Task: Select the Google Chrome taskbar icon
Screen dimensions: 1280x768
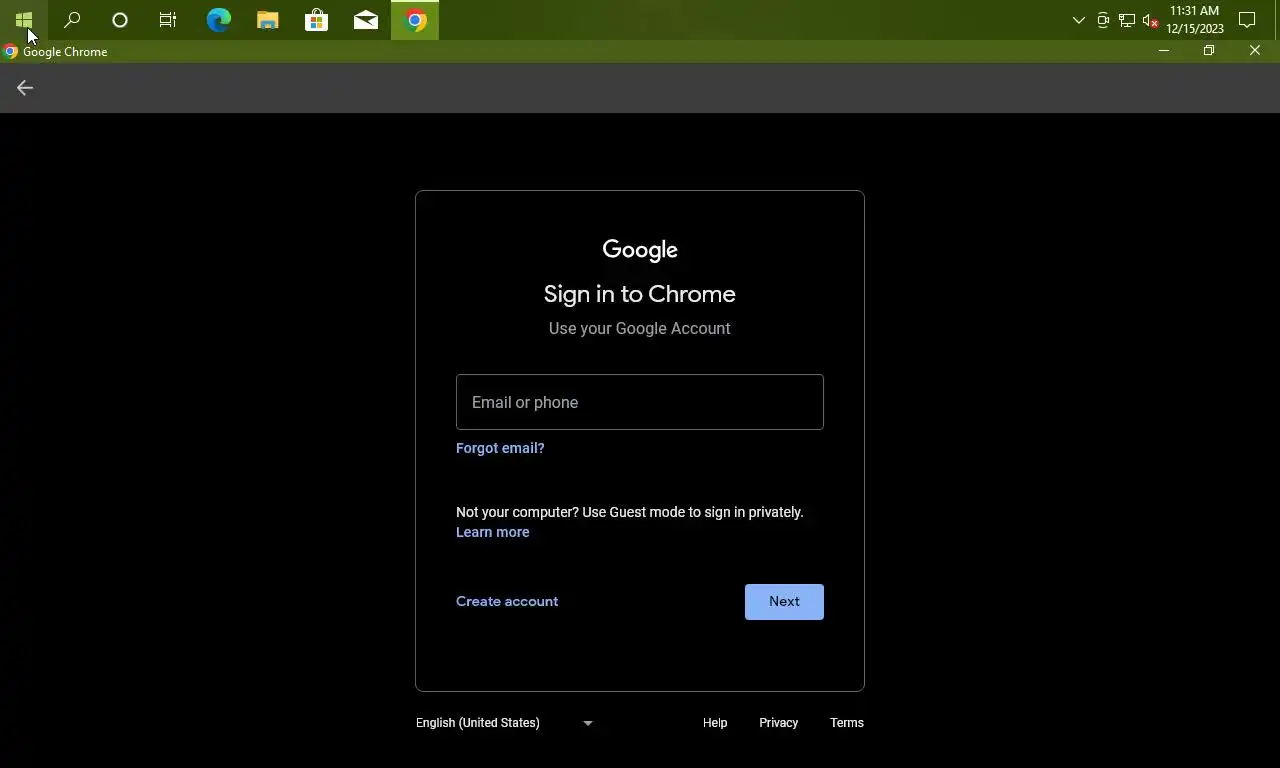Action: [415, 20]
